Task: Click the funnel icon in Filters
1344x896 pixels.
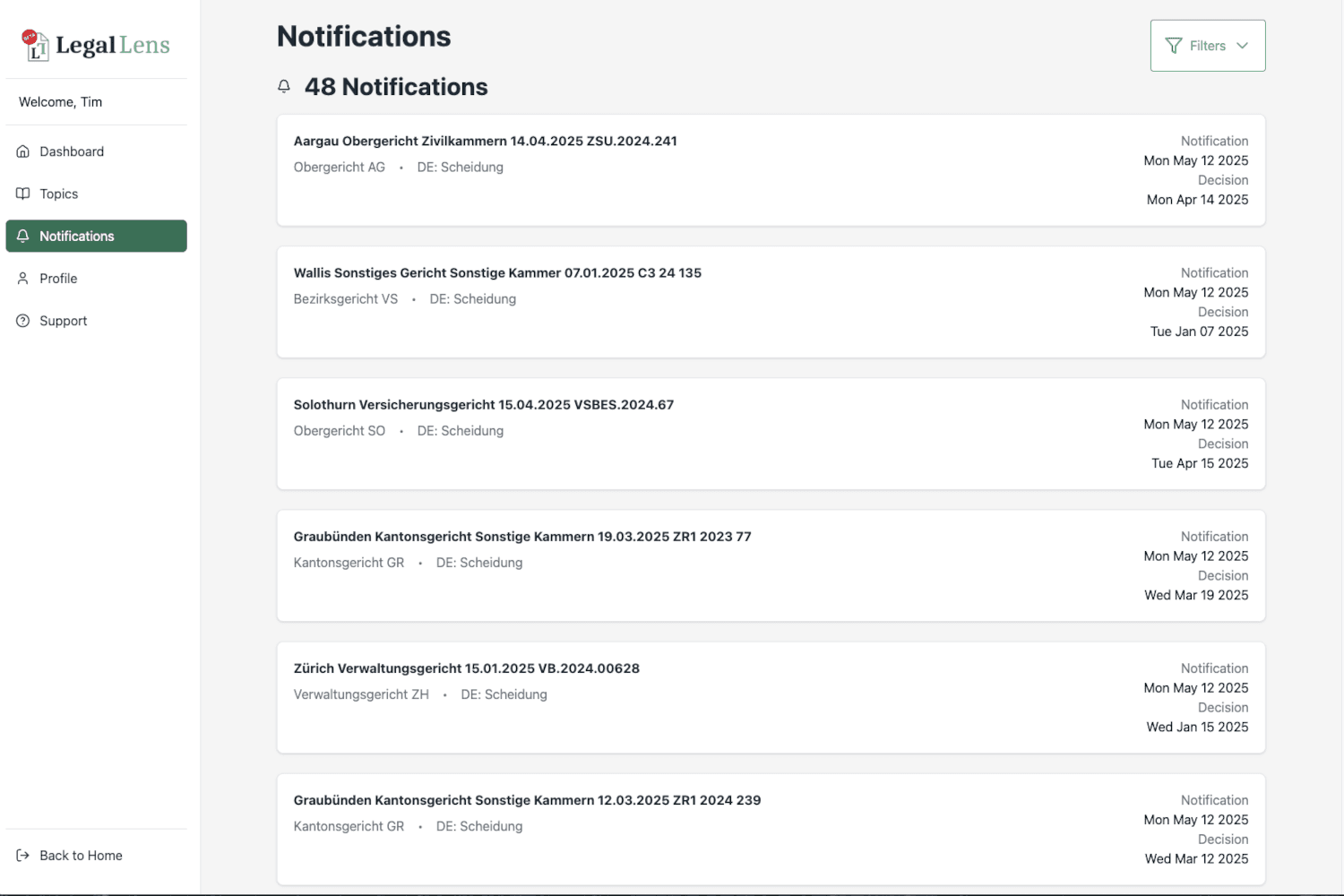Action: tap(1174, 46)
